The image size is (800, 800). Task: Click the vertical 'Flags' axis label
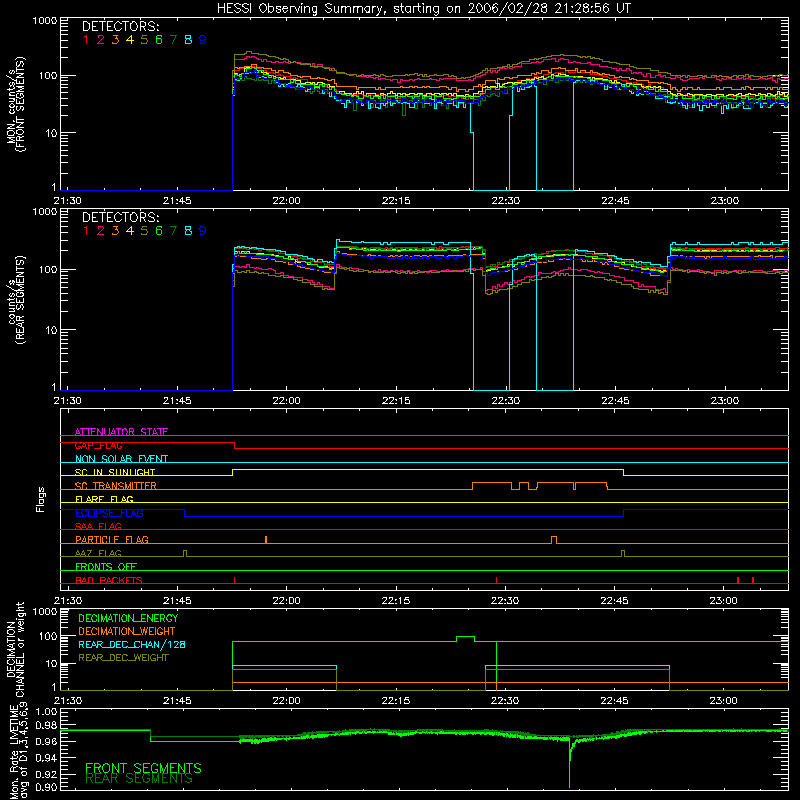point(41,499)
